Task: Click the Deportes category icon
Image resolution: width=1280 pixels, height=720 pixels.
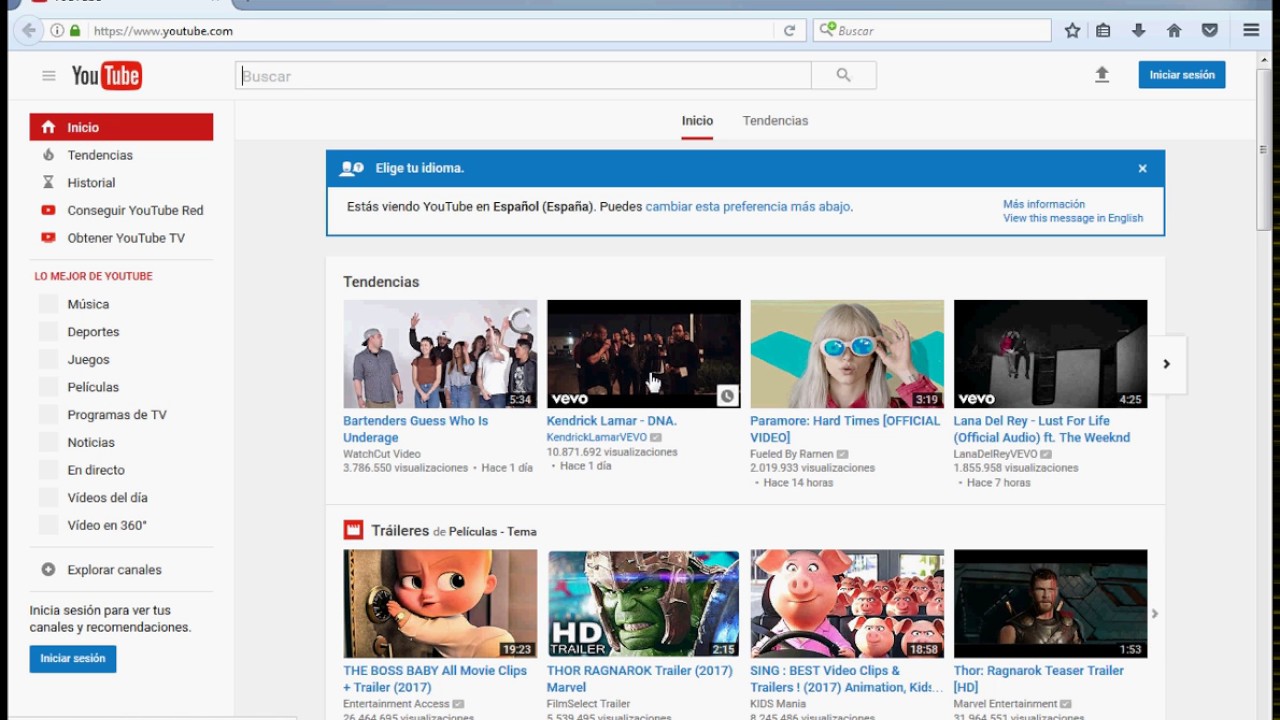Action: coord(48,332)
